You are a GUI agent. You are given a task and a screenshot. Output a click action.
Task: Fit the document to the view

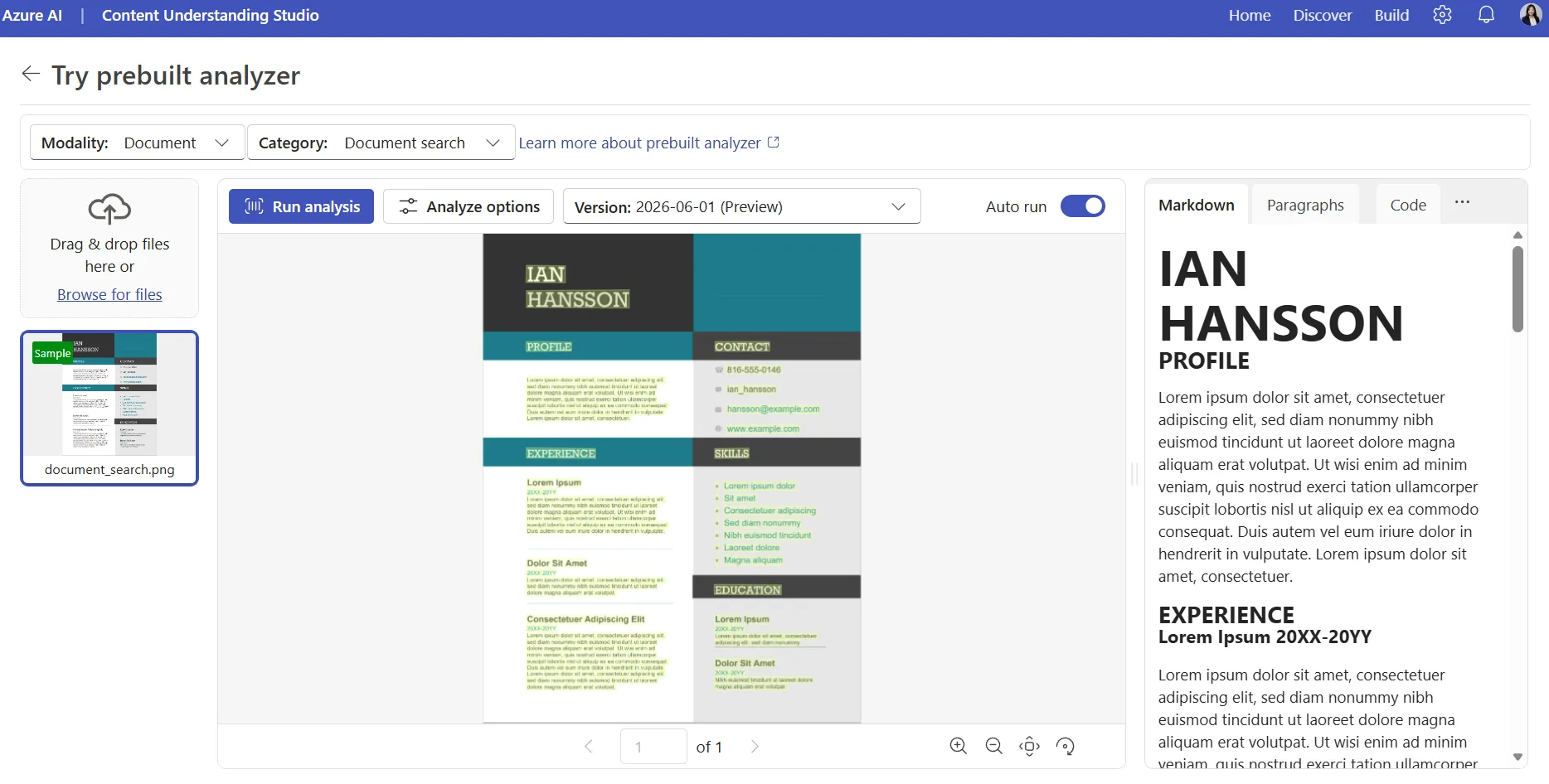click(x=1029, y=746)
